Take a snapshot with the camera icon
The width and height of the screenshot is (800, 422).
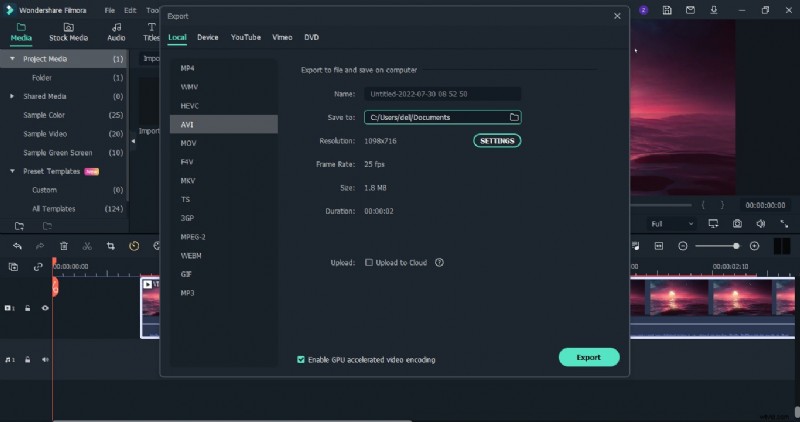(737, 223)
